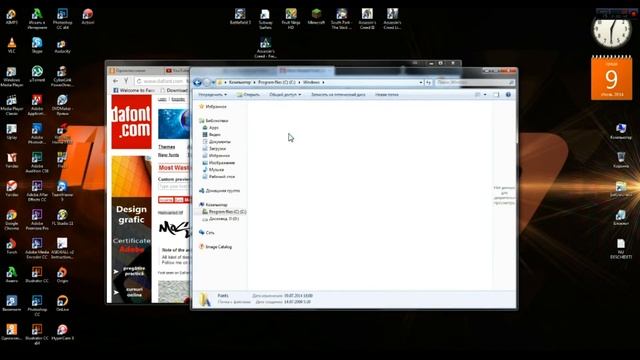The width and height of the screenshot is (640, 360).
Task: Launch Audacity from the desktop
Action: click(62, 46)
